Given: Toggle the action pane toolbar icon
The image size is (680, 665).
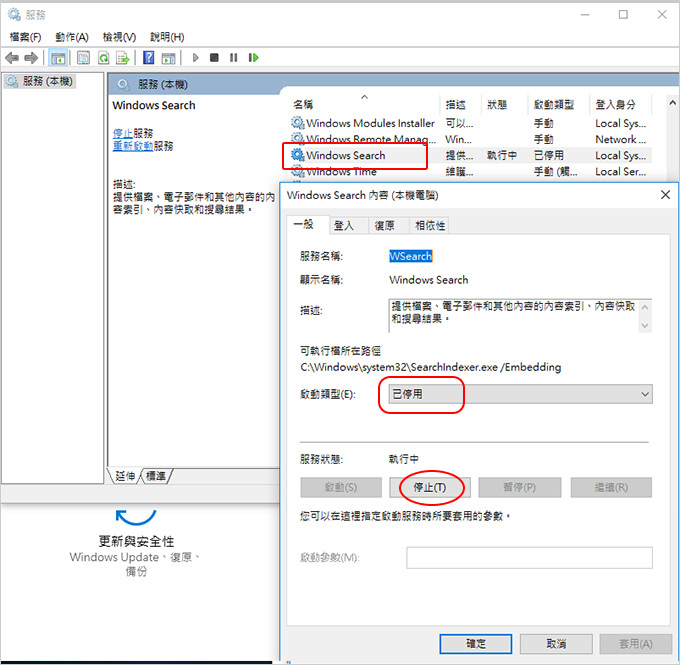Looking at the screenshot, I should 168,58.
